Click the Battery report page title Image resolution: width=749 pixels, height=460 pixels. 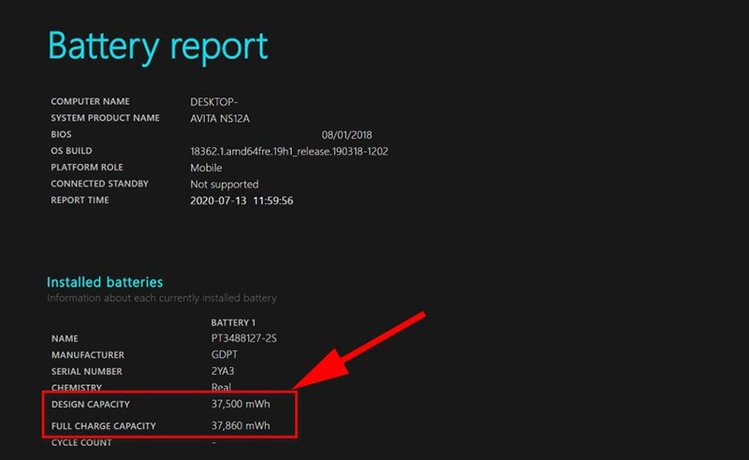tap(158, 47)
